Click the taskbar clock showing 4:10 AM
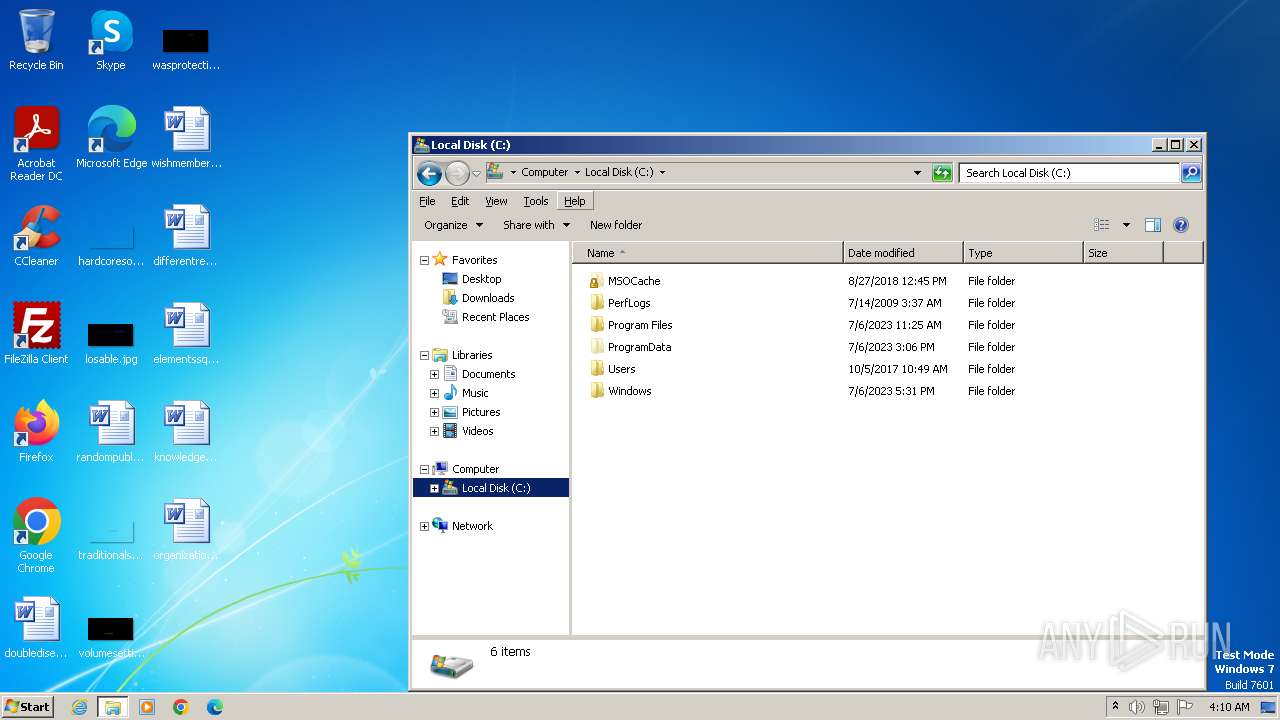 1229,707
